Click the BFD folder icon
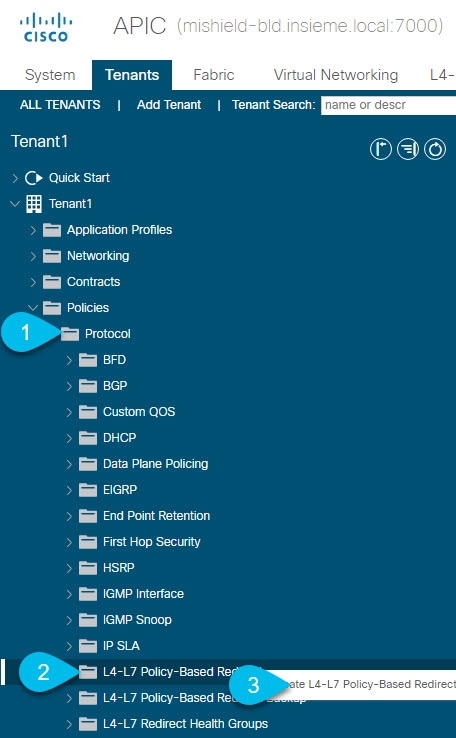This screenshot has width=456, height=738. pyautogui.click(x=88, y=360)
